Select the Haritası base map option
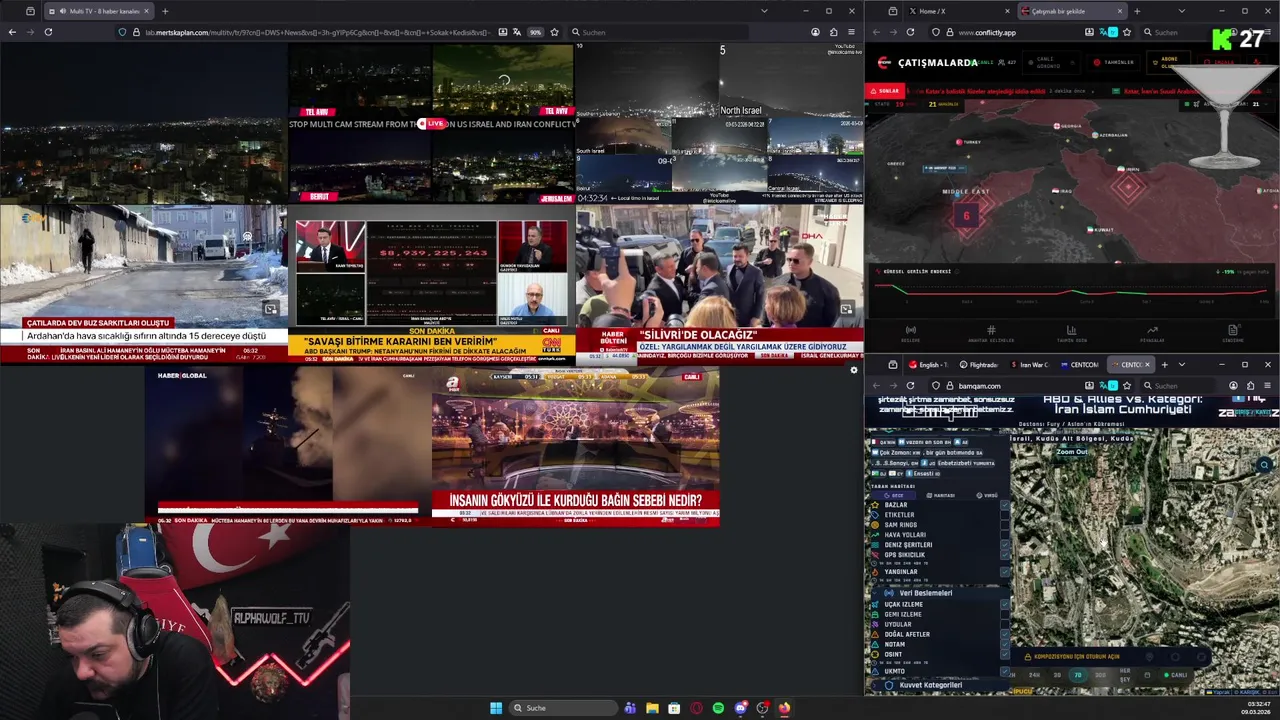The width and height of the screenshot is (1280, 720). pos(940,495)
